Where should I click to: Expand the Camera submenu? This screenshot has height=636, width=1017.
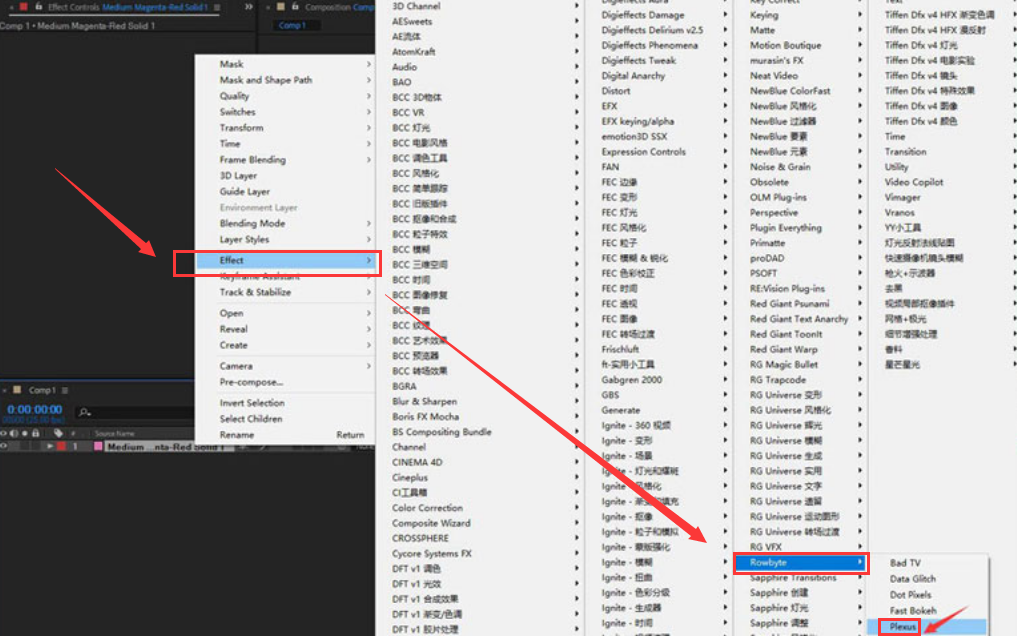(285, 366)
